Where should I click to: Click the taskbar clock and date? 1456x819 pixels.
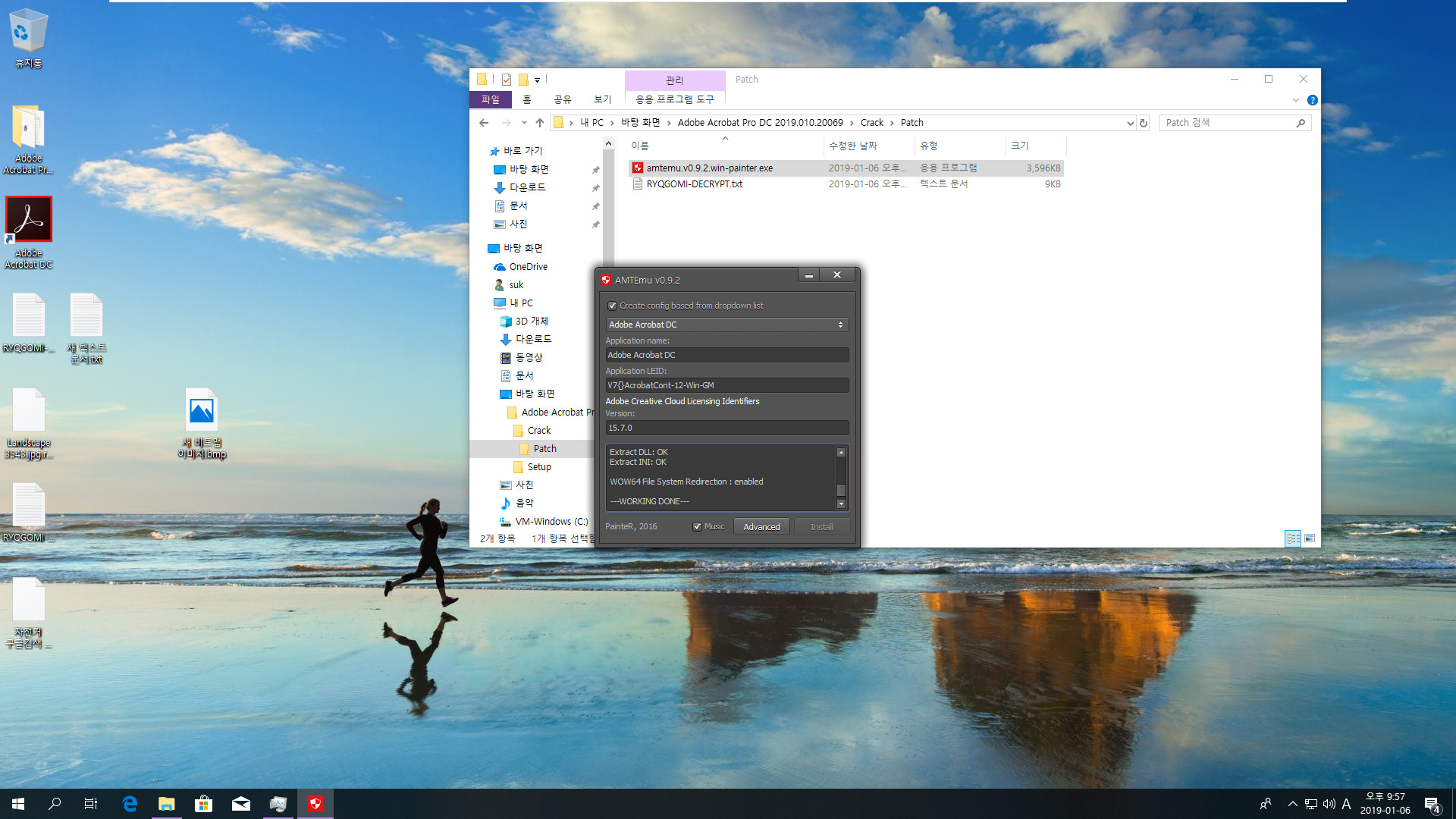click(x=1385, y=804)
